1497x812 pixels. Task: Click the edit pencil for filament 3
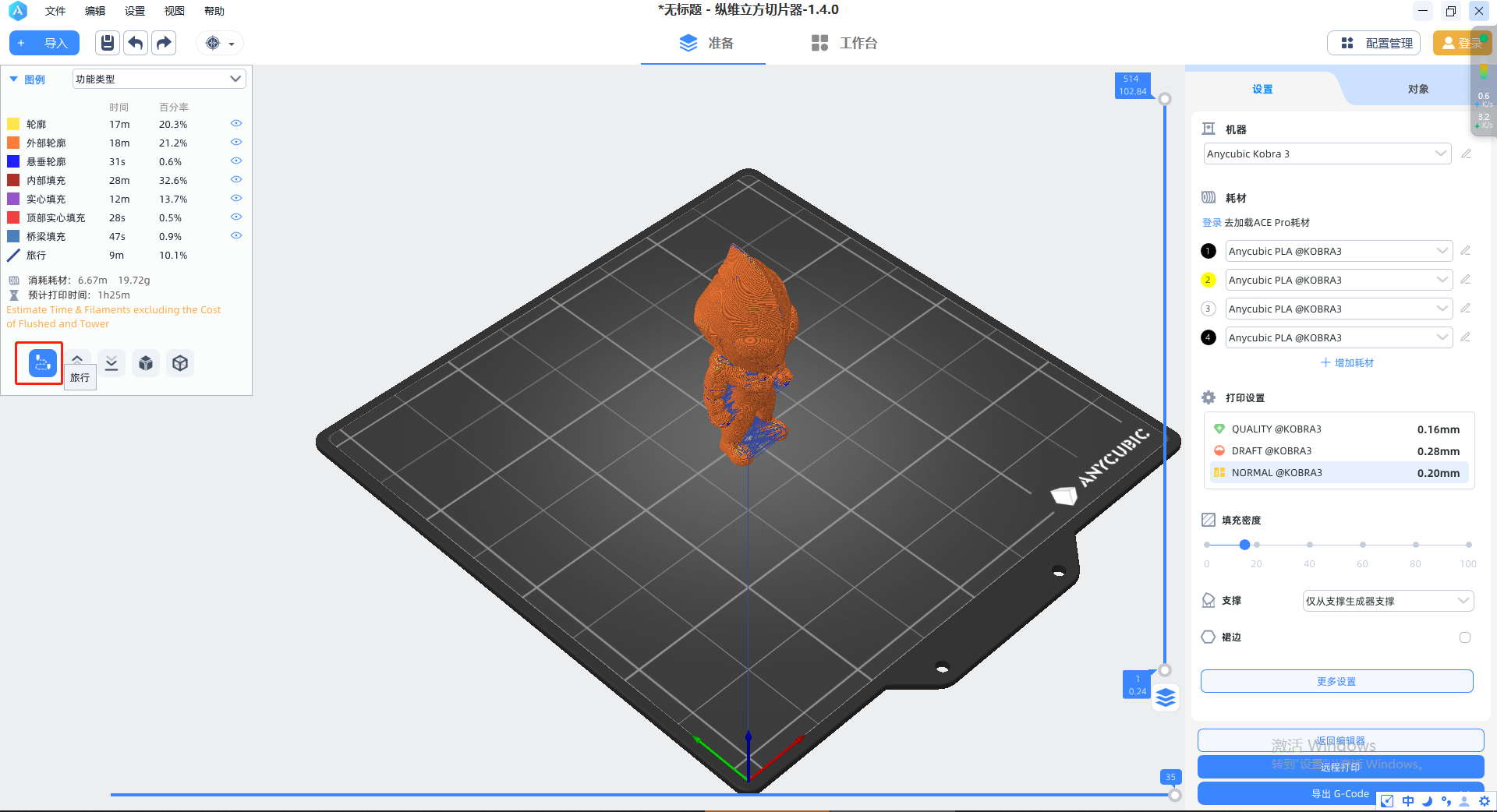coord(1466,309)
